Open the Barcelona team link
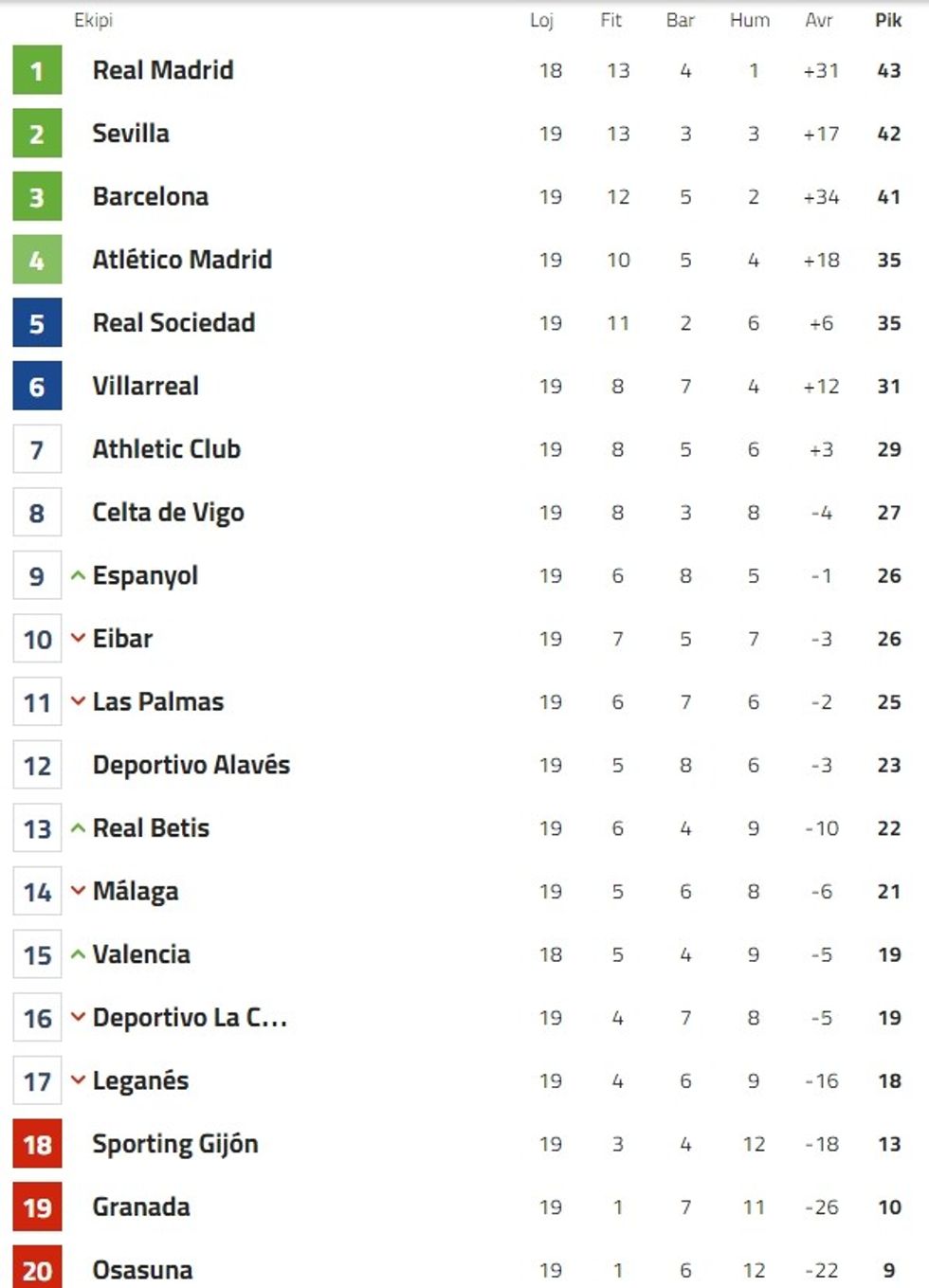This screenshot has height=1288, width=929. pos(151,196)
